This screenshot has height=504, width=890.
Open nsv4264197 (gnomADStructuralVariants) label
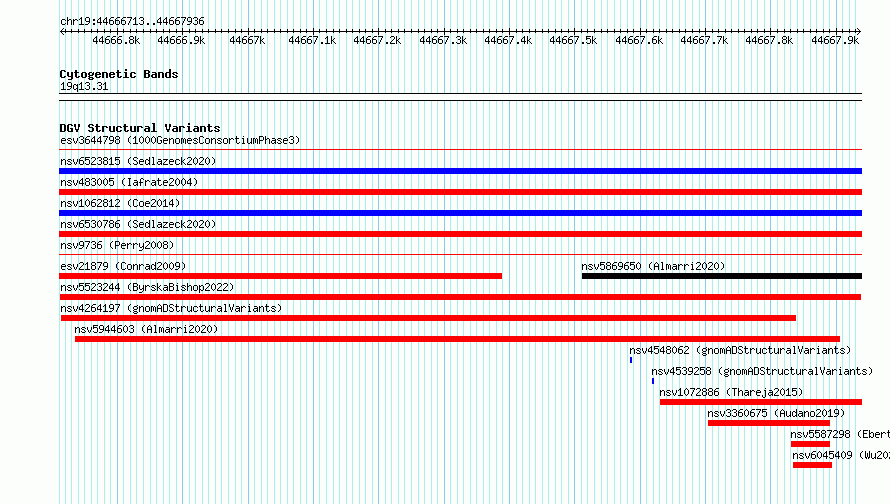[171, 308]
